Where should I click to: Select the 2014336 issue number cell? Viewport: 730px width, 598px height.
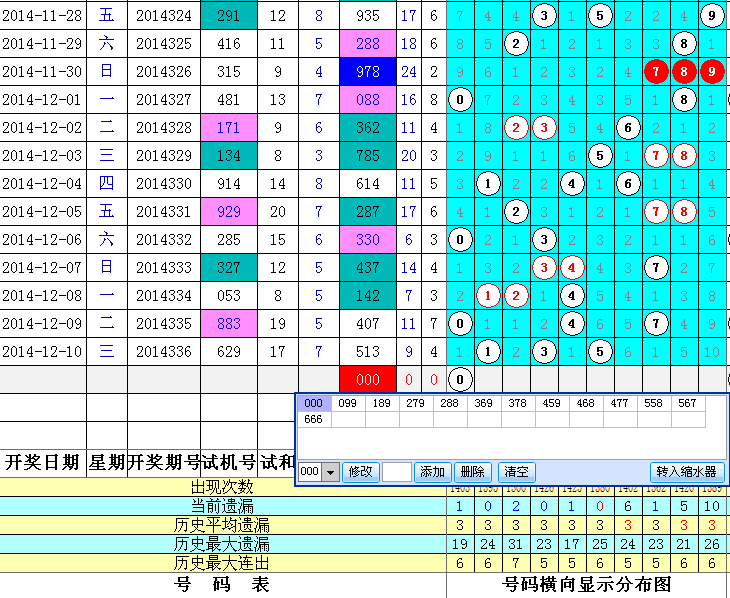[164, 352]
